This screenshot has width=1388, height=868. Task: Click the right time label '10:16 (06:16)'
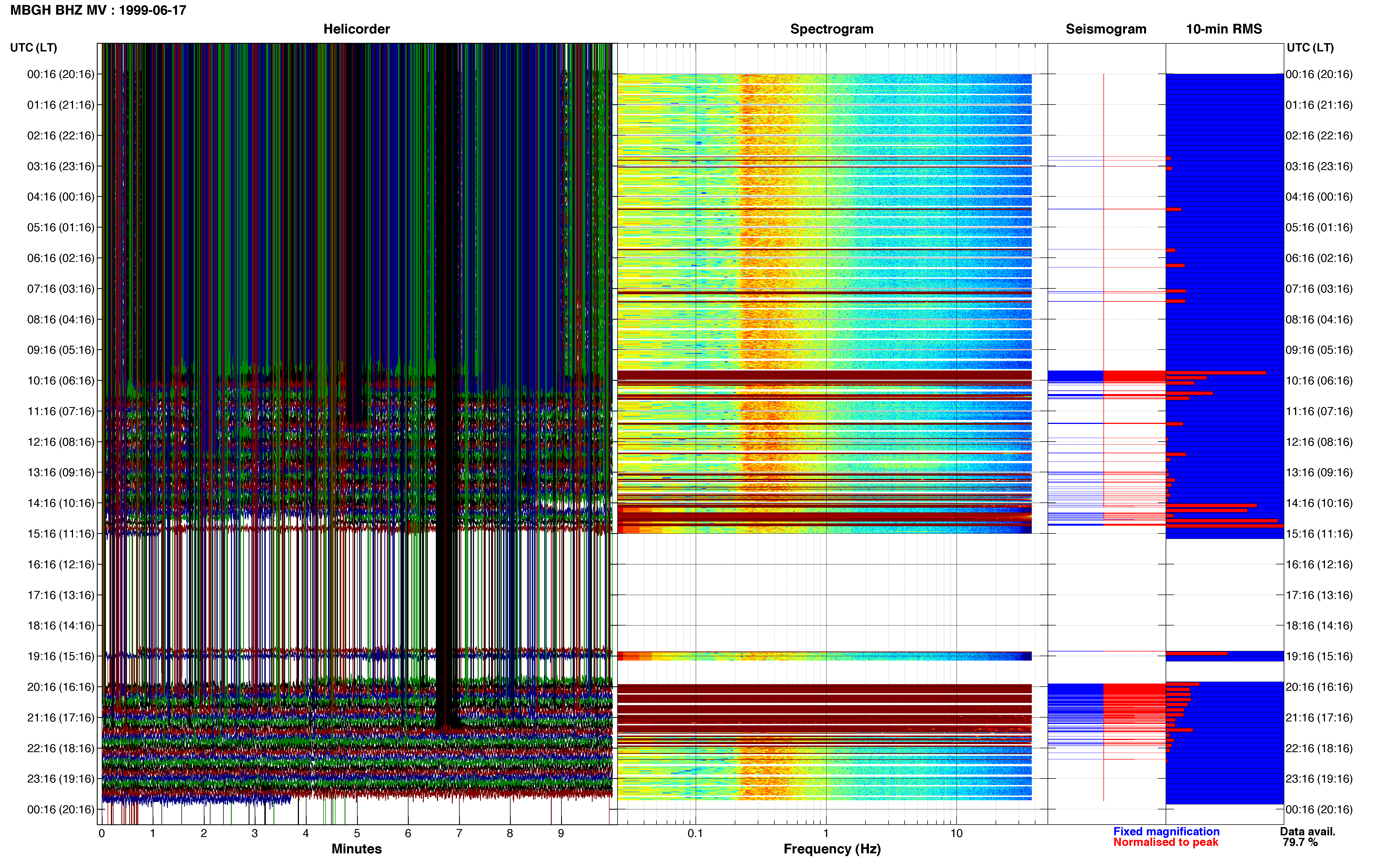point(1319,380)
